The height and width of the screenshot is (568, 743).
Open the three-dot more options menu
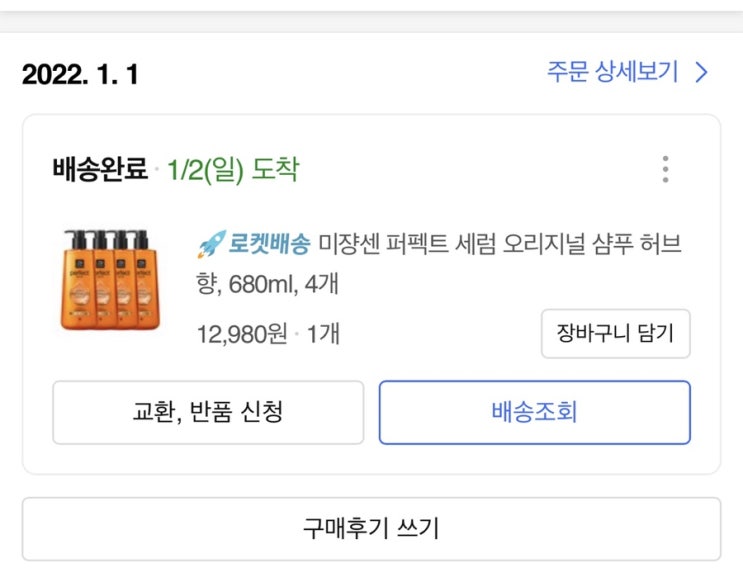tap(666, 169)
